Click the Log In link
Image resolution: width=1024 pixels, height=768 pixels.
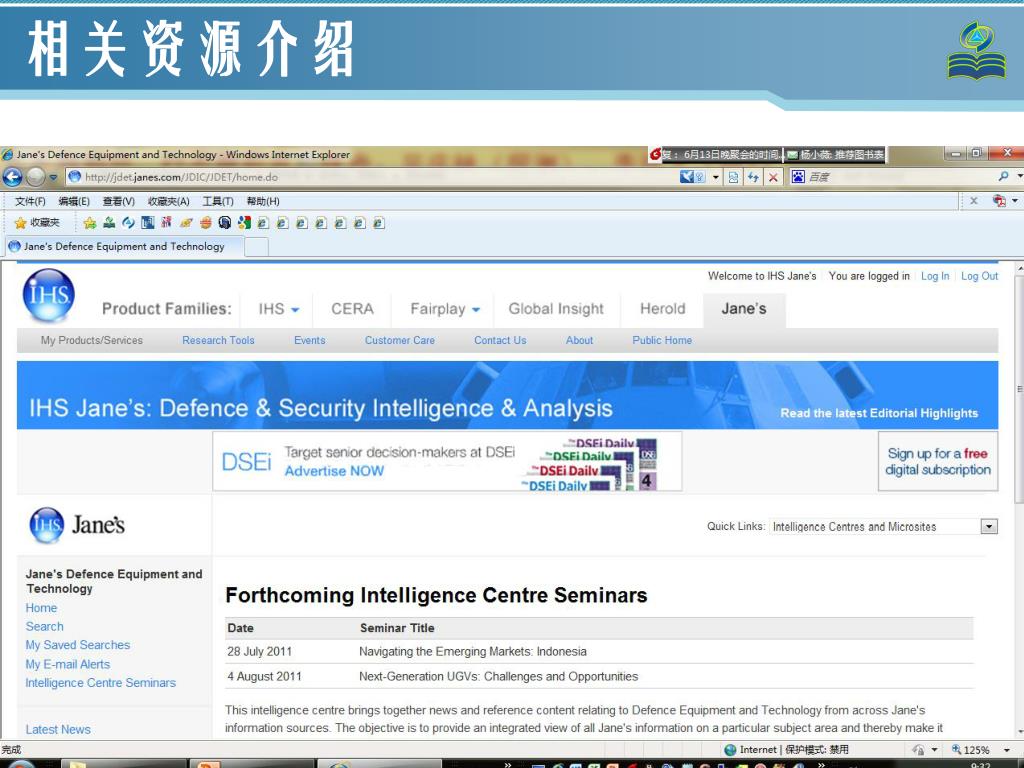pos(935,276)
